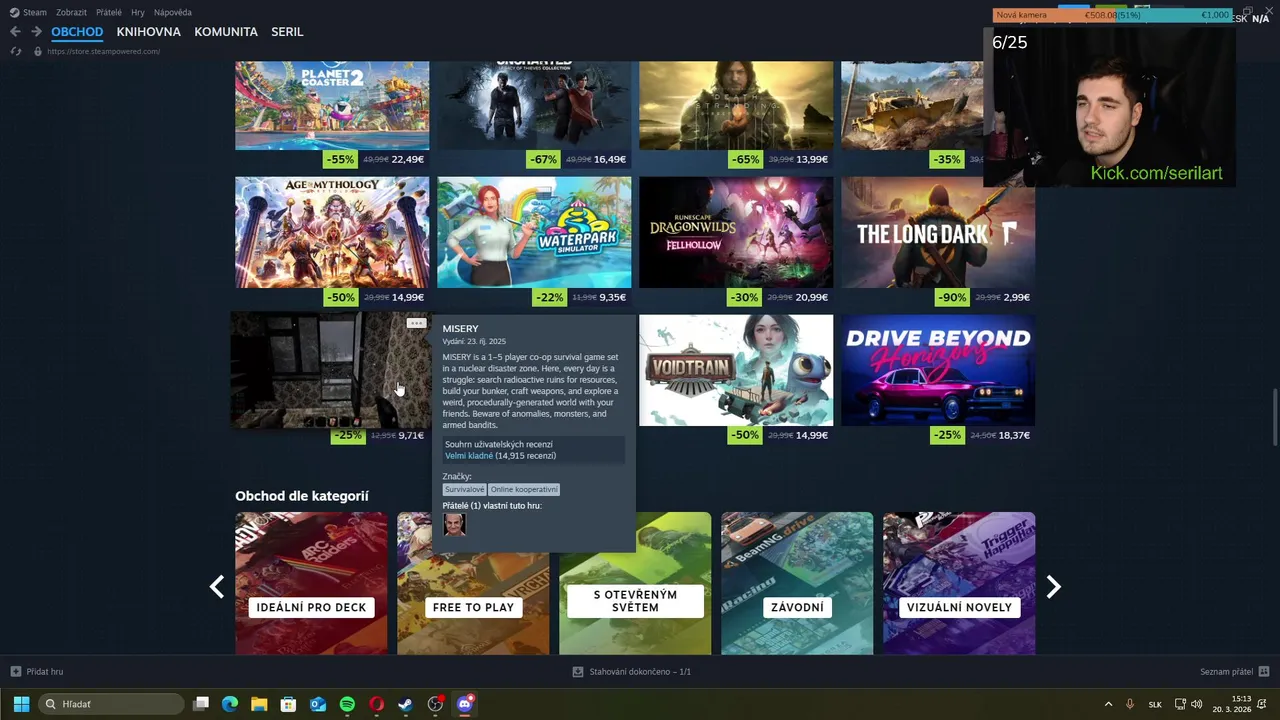Open Discord from the taskbar
Screen dimensions: 1280x720
click(x=465, y=704)
